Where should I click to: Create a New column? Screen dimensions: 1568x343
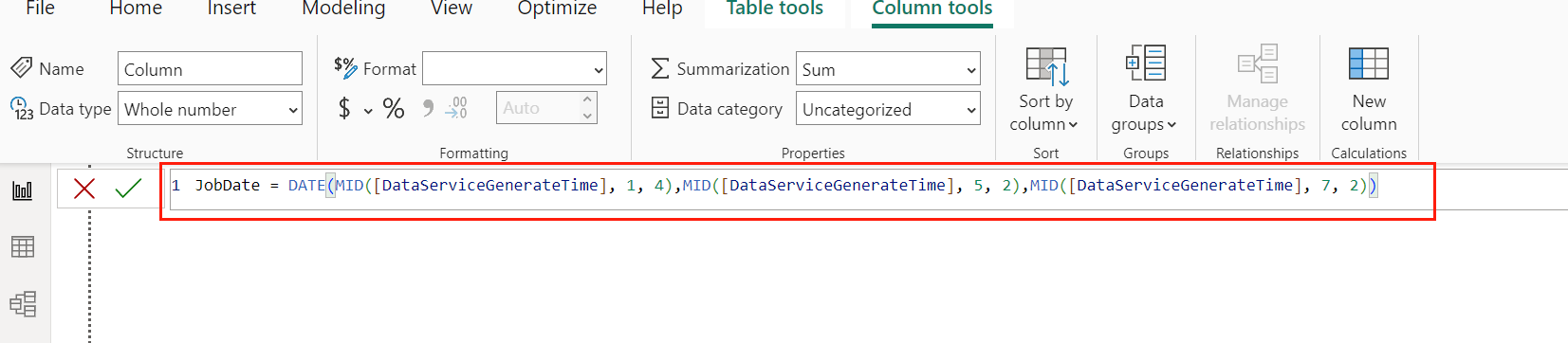point(1369,90)
